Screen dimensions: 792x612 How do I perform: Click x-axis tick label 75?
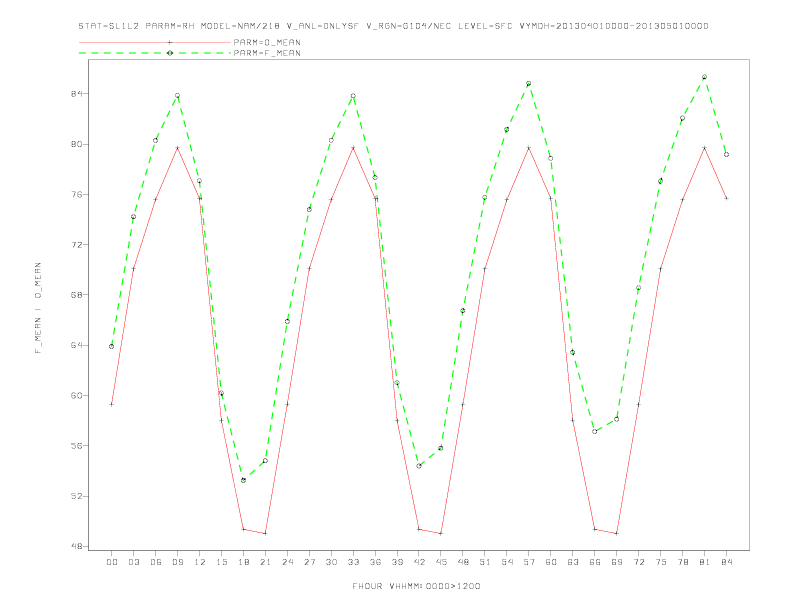pyautogui.click(x=661, y=562)
